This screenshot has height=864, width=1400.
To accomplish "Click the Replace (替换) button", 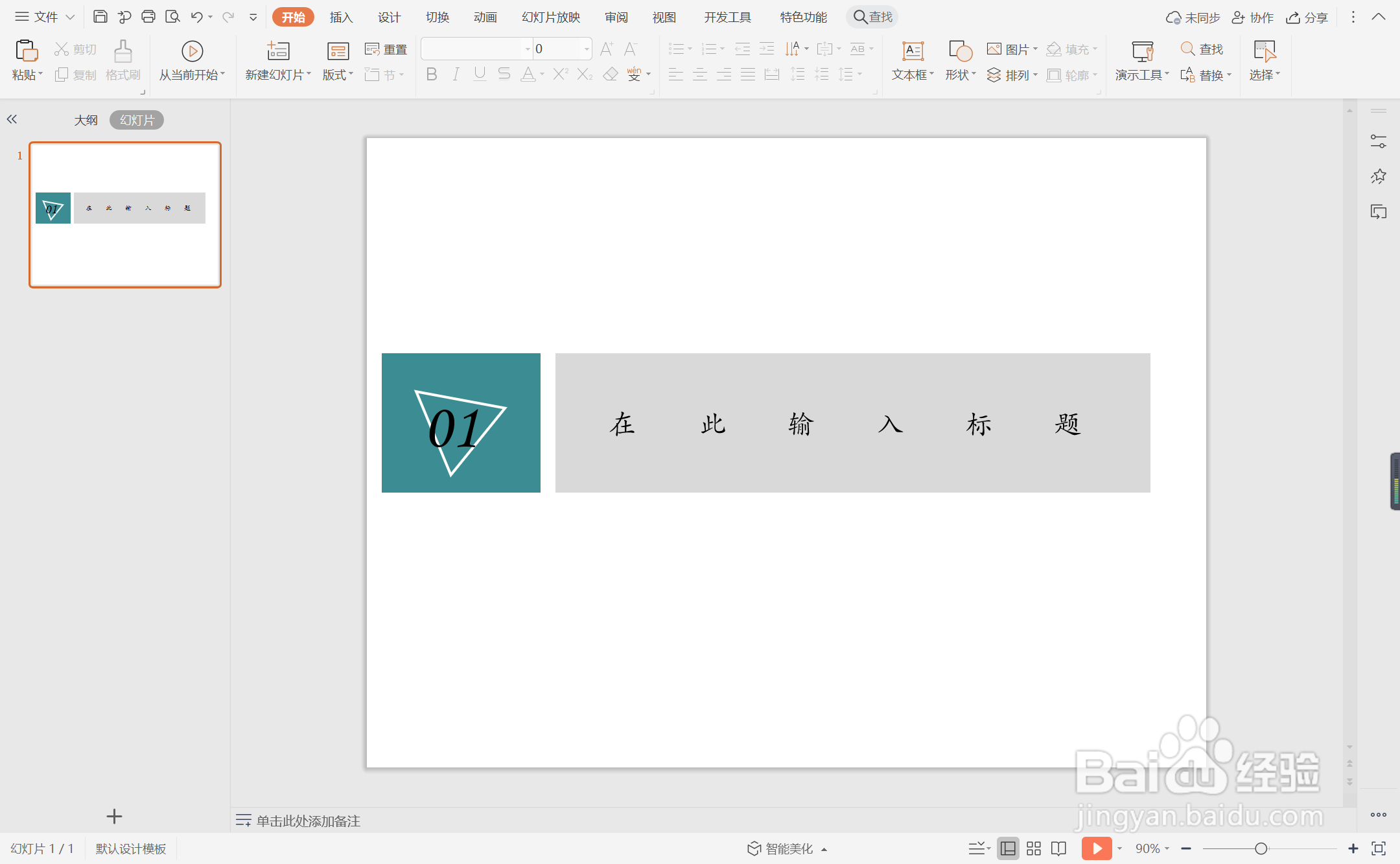I will pyautogui.click(x=1206, y=75).
